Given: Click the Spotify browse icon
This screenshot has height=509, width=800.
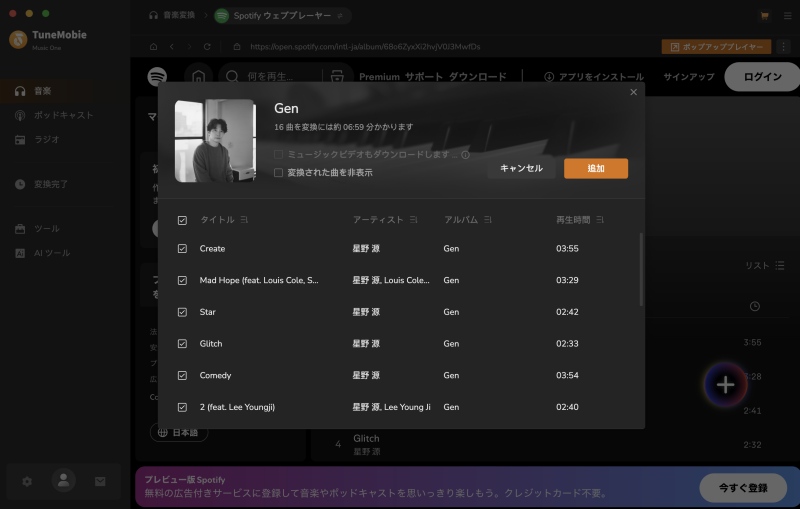Looking at the screenshot, I should [337, 77].
